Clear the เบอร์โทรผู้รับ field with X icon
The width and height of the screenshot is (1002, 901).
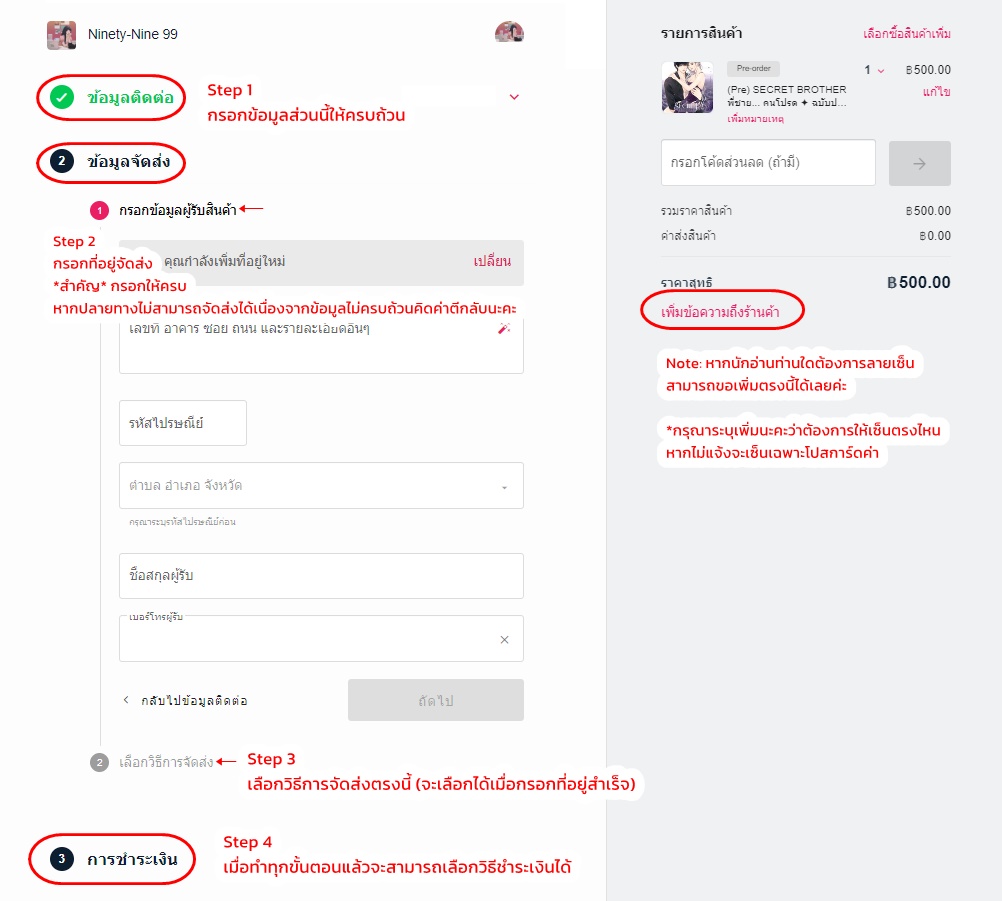coord(504,640)
